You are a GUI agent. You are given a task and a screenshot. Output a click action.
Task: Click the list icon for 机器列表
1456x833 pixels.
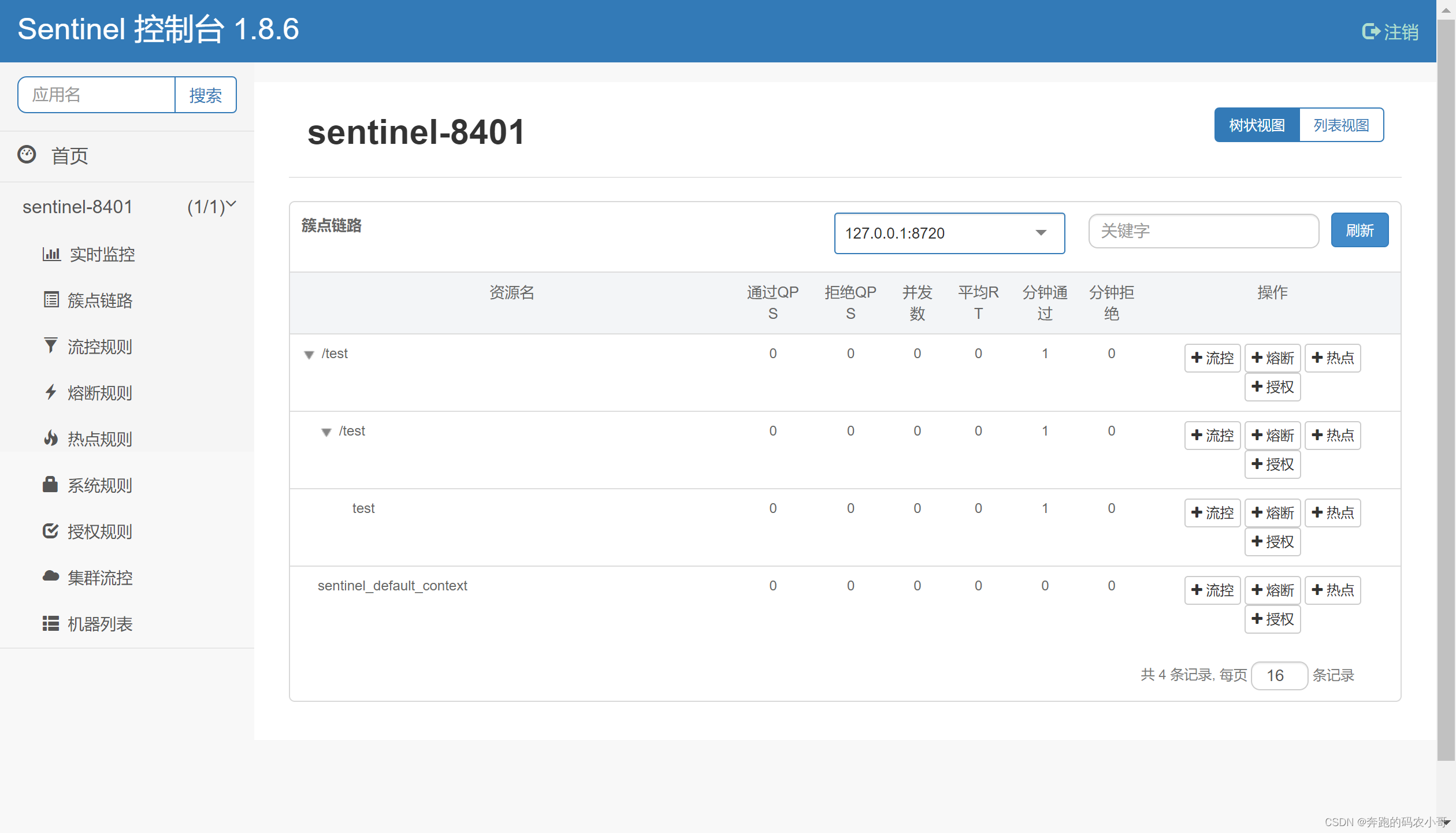click(x=51, y=623)
